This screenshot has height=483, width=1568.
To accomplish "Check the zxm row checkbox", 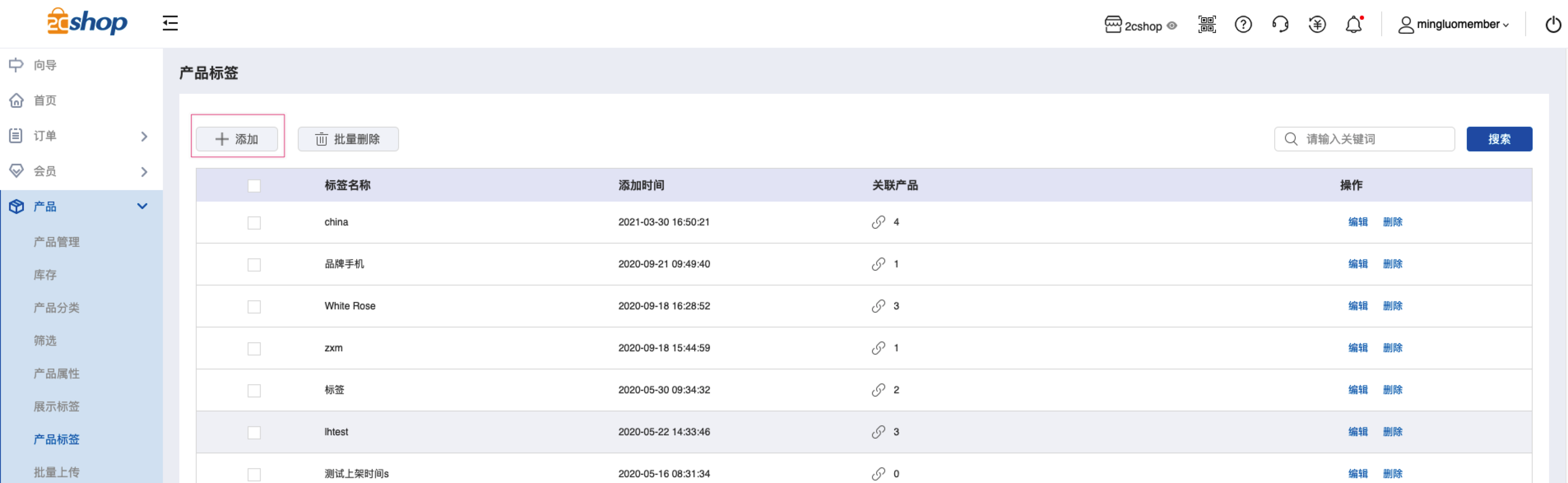I will pyautogui.click(x=255, y=349).
